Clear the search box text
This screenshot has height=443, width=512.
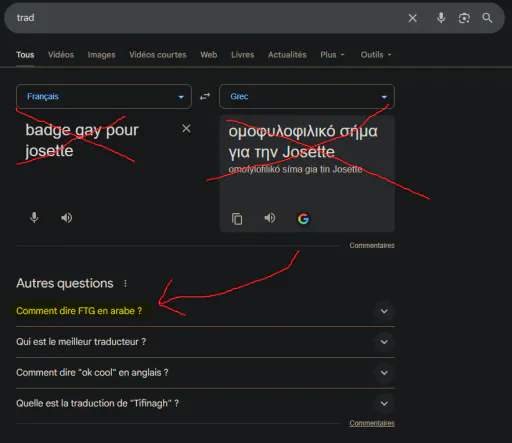[413, 18]
